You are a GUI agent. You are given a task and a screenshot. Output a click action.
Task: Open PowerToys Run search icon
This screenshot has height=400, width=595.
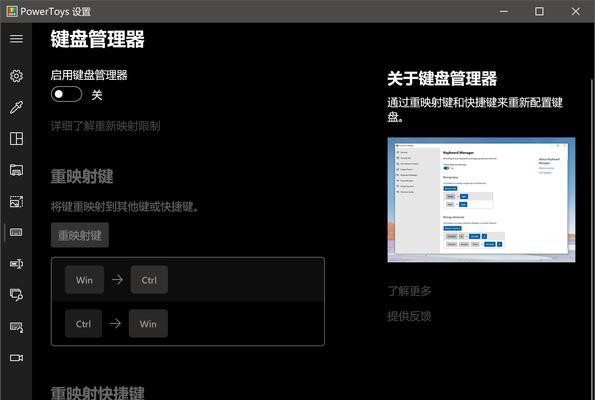pyautogui.click(x=16, y=295)
